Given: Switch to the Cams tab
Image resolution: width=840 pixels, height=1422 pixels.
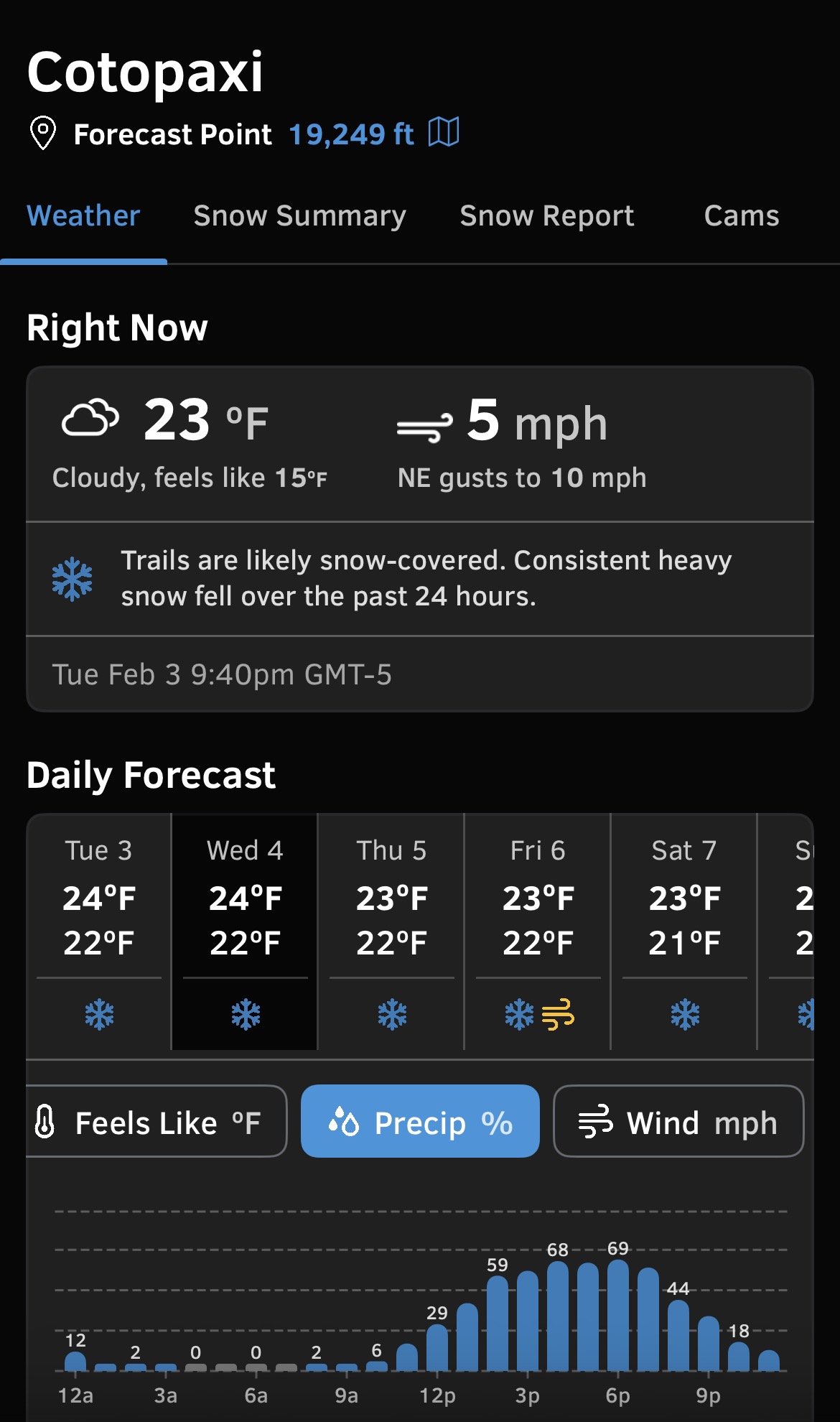Looking at the screenshot, I should pos(741,216).
